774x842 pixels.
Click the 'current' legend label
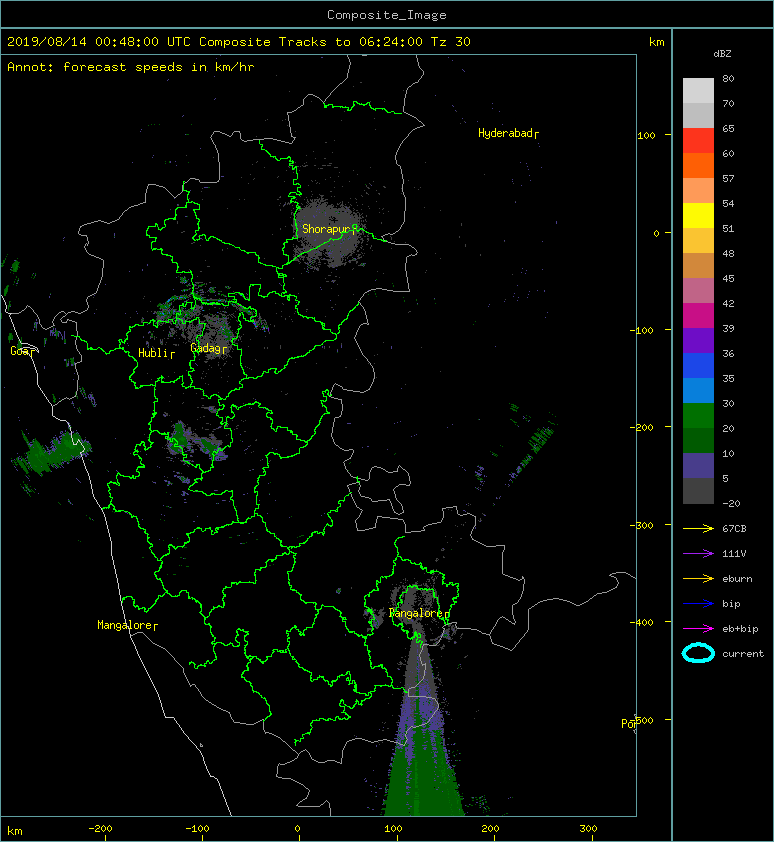[x=743, y=654]
